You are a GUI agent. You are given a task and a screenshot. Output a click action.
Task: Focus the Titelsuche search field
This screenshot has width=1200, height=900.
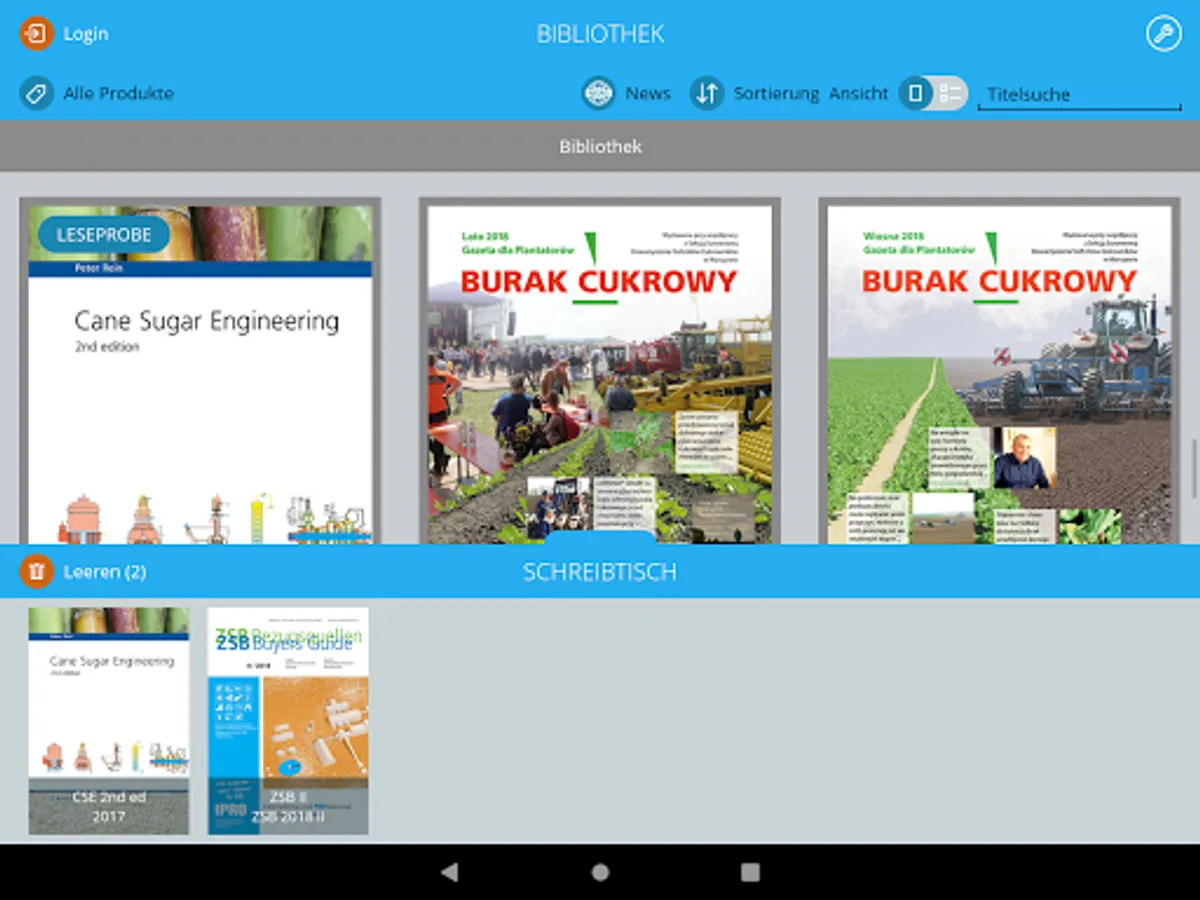[x=1079, y=95]
